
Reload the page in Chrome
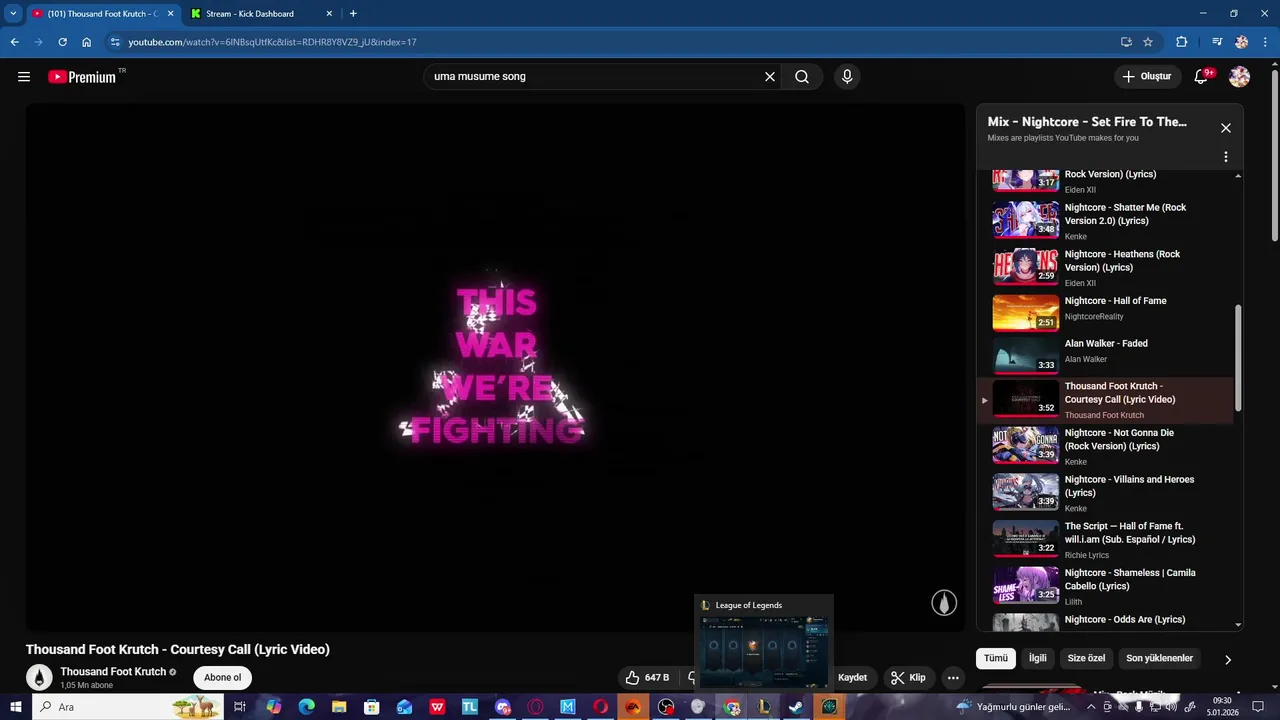[62, 42]
